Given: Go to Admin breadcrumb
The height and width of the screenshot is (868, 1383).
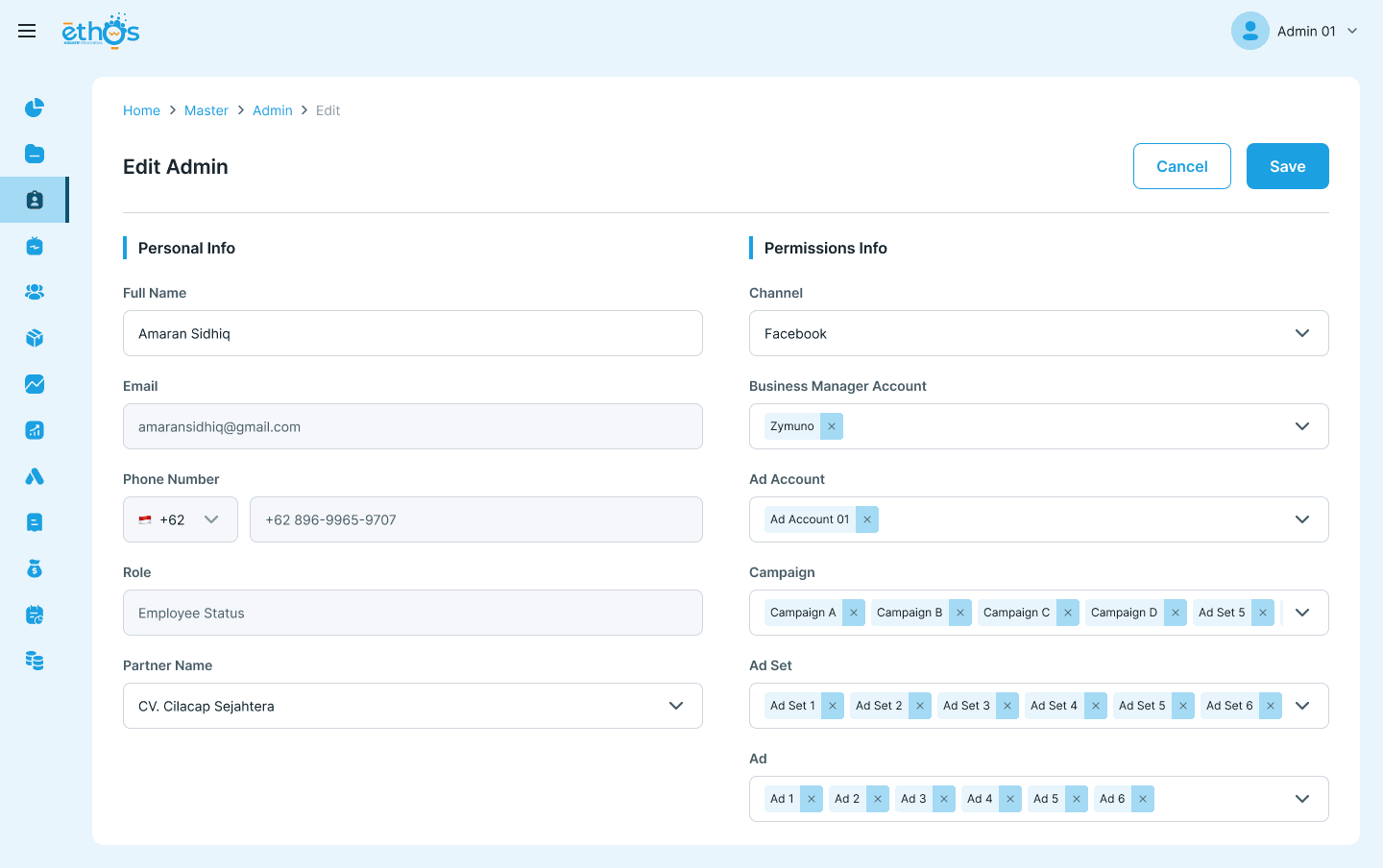Looking at the screenshot, I should [x=273, y=110].
